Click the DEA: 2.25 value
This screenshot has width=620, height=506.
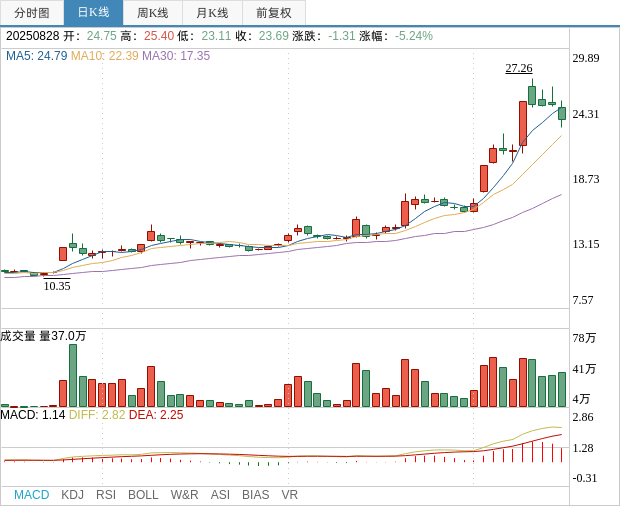point(156,415)
